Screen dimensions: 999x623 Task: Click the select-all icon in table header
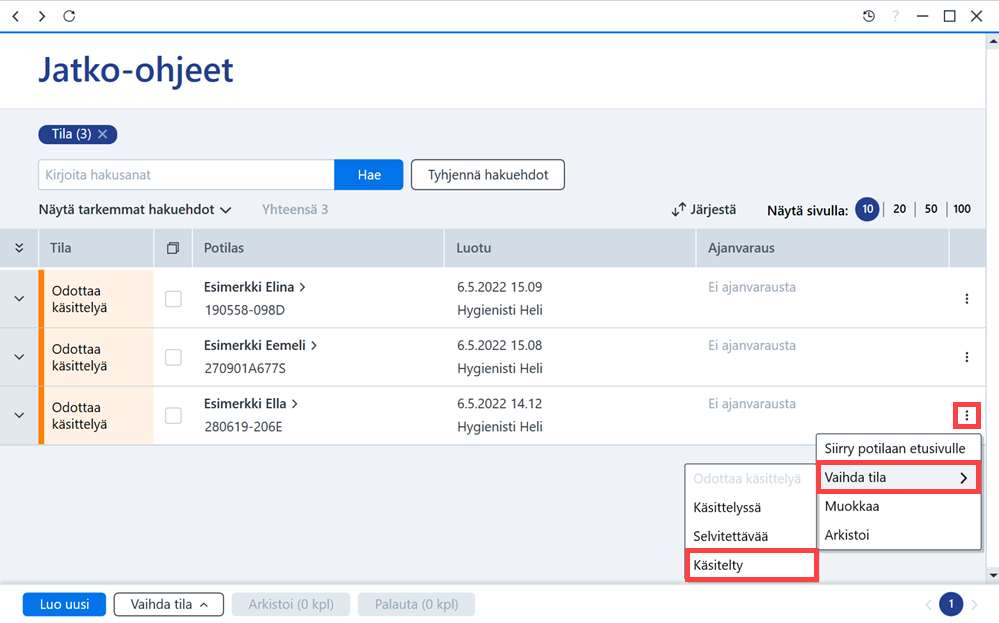(173, 248)
